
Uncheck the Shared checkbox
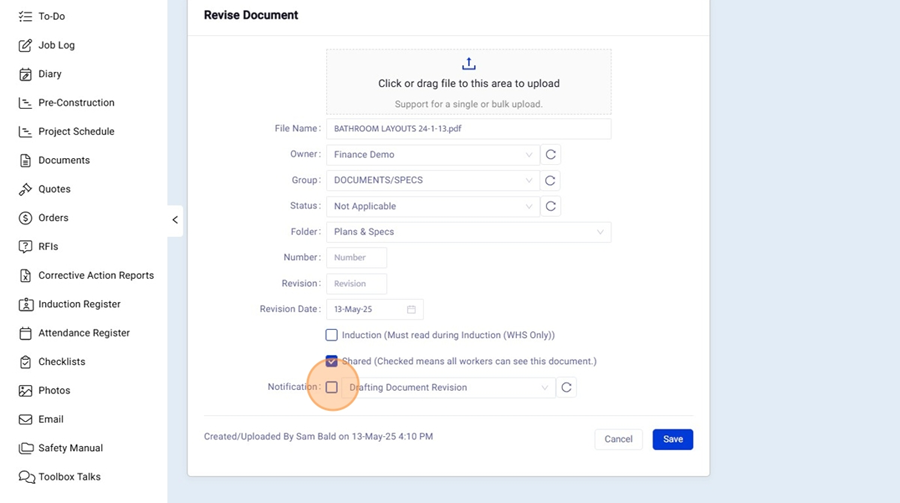tap(332, 361)
